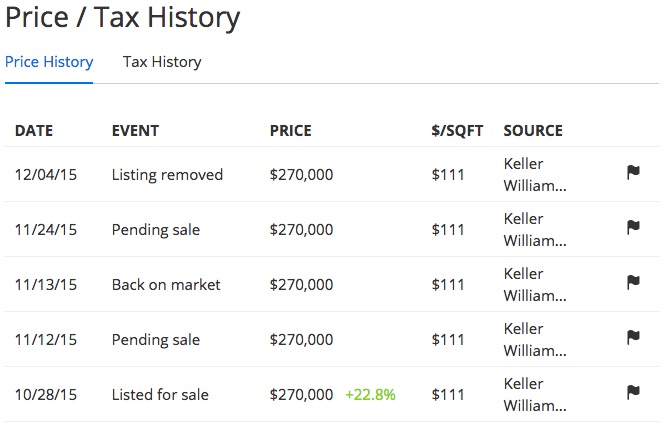The height and width of the screenshot is (423, 664).
Task: Click the Price / Tax History heading
Action: click(x=123, y=18)
